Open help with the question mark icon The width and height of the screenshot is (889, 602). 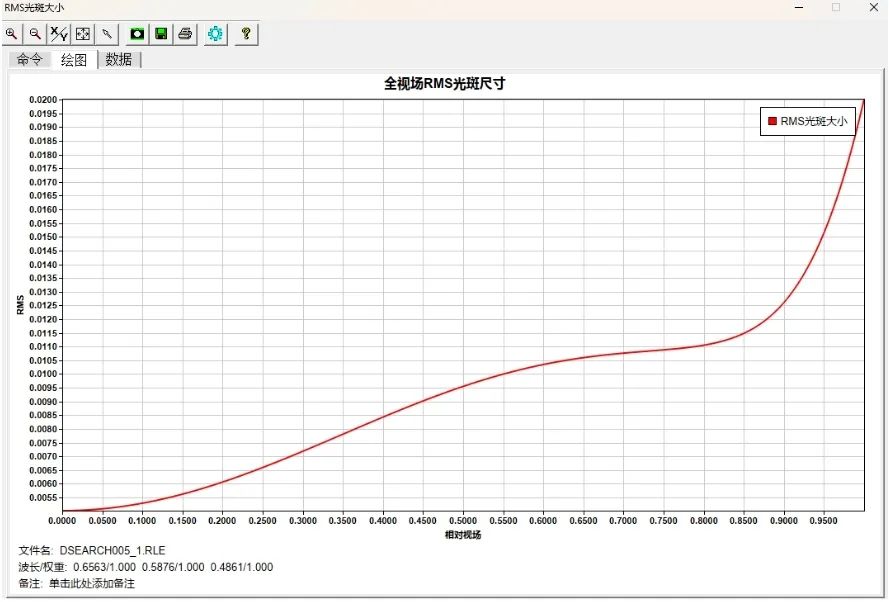coord(246,34)
